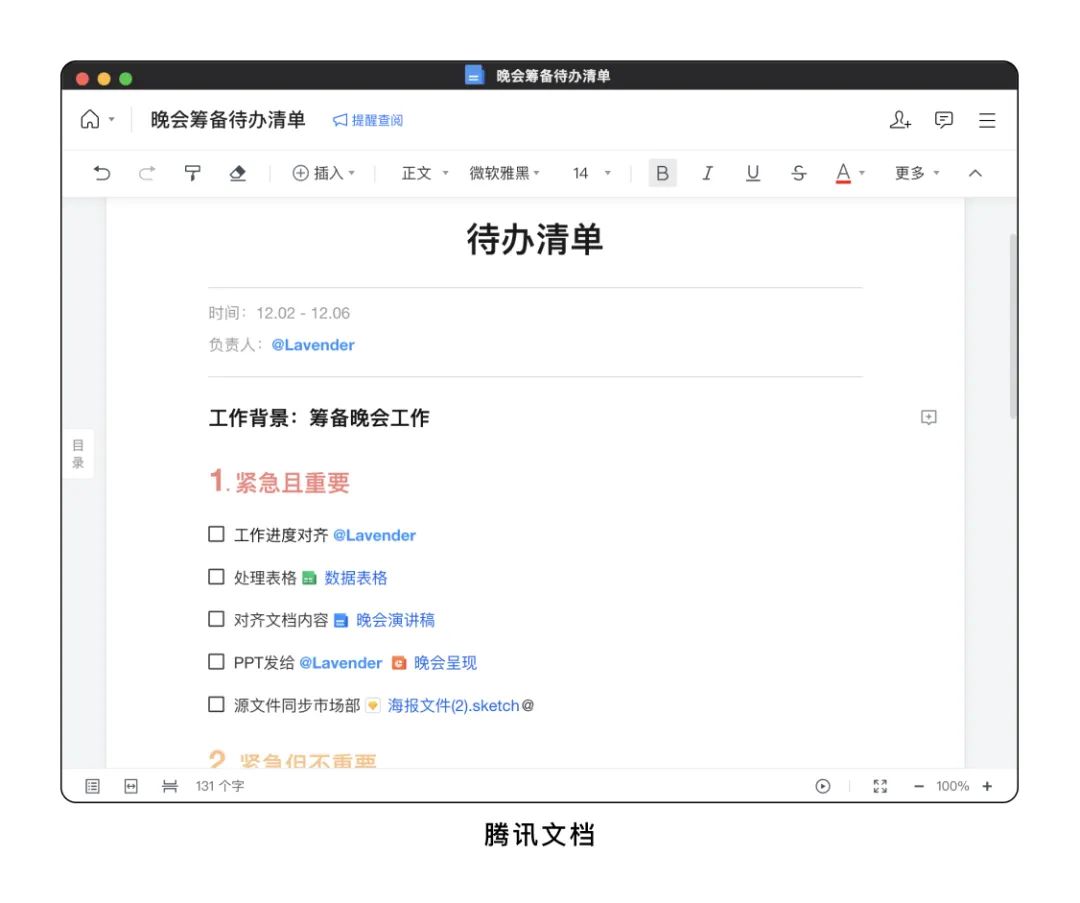Click the 提醒查阅 reminder link
This screenshot has width=1080, height=903.
tap(368, 121)
